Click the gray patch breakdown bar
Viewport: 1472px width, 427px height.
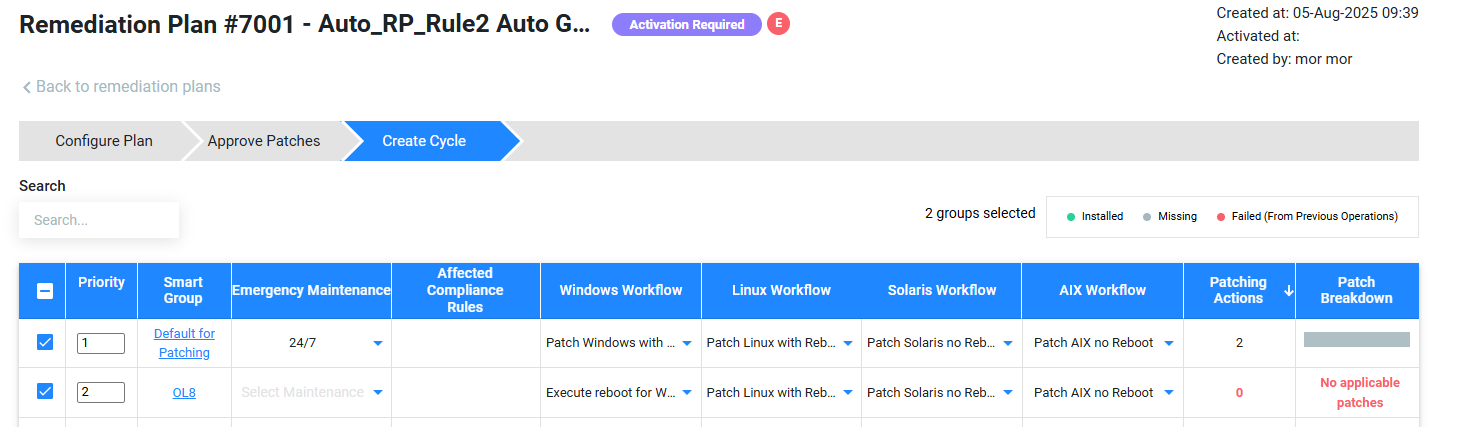[1356, 340]
